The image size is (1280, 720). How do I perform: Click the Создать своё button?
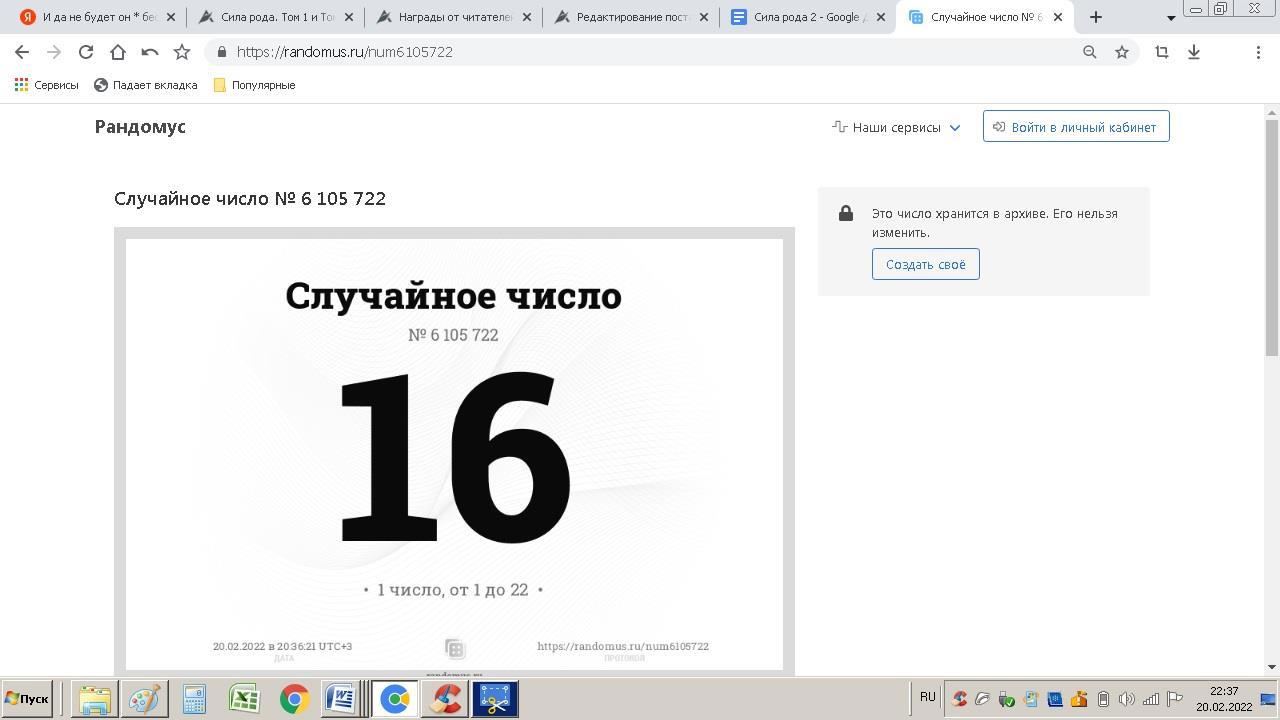tap(925, 264)
